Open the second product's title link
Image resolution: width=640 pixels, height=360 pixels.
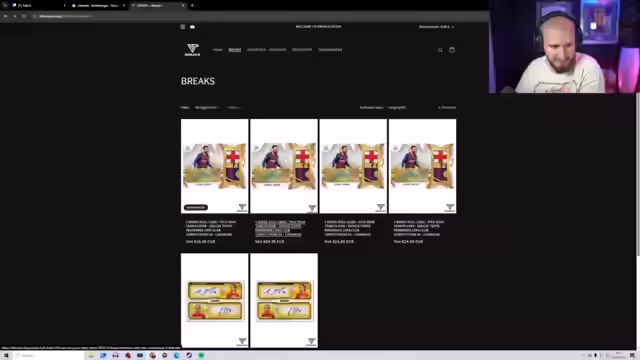tap(280, 229)
